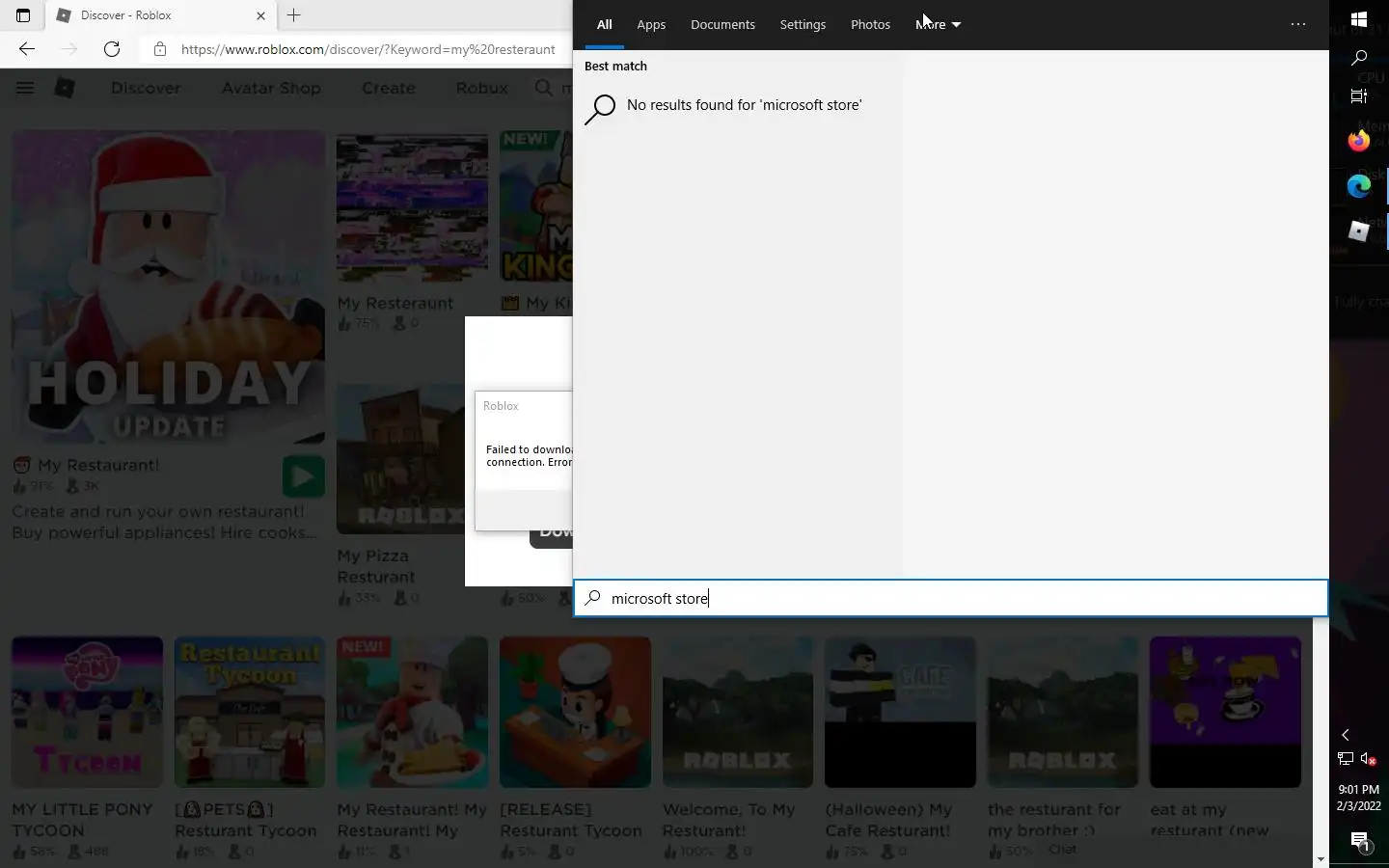Show hidden system tray icons
Viewport: 1389px width, 868px height.
(1346, 735)
